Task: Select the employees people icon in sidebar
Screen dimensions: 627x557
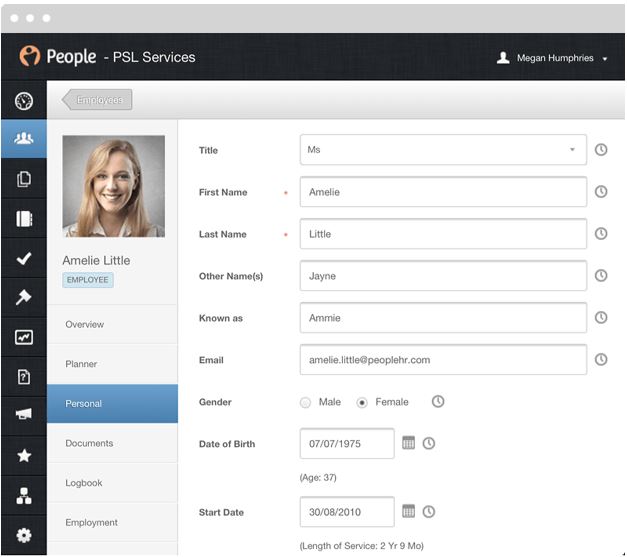Action: (x=24, y=140)
